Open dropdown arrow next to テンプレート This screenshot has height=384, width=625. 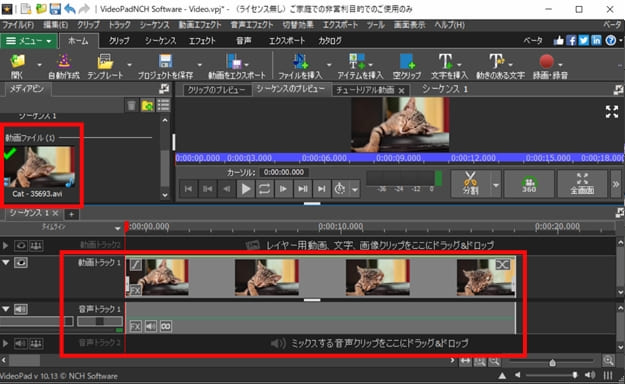click(x=129, y=65)
